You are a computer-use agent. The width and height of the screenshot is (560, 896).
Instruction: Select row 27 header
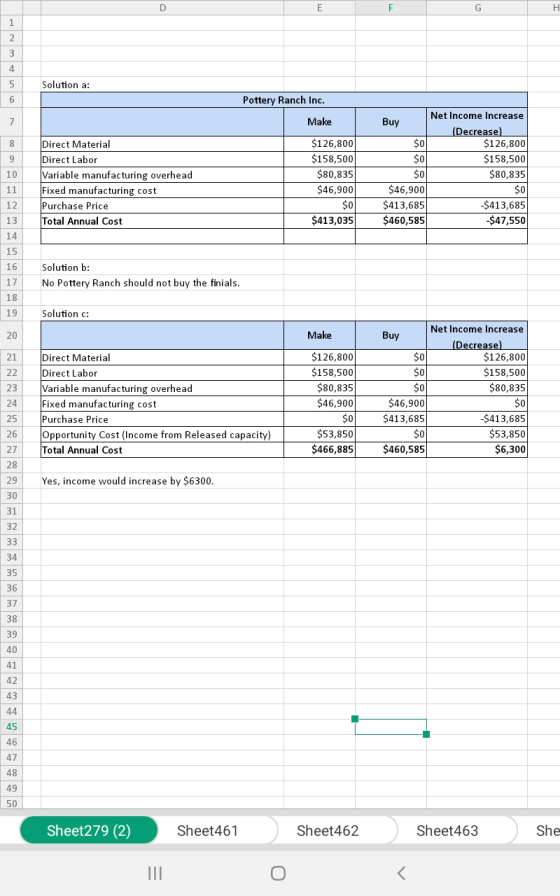click(11, 450)
